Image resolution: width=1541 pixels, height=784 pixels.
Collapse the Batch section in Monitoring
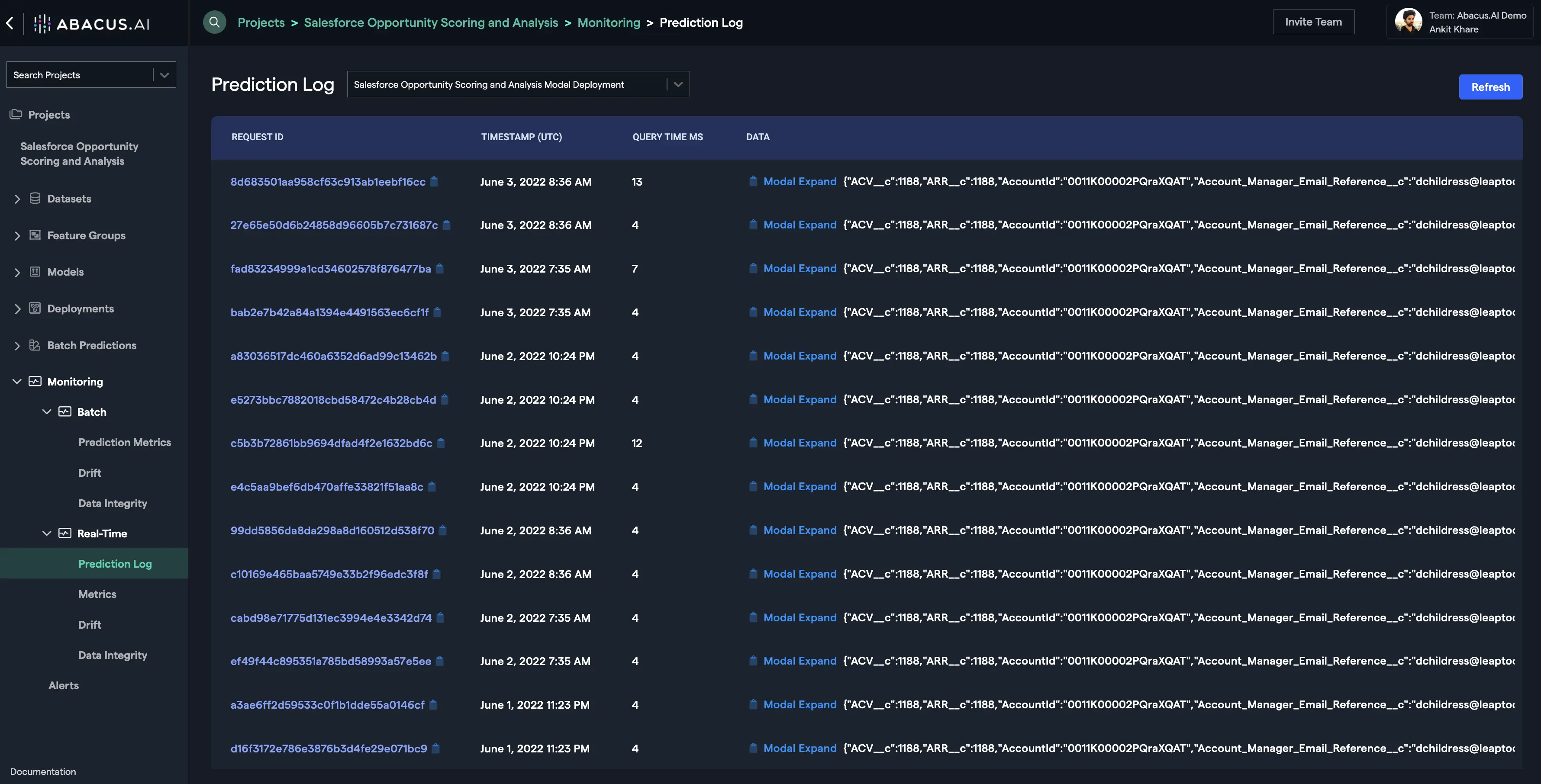point(47,411)
